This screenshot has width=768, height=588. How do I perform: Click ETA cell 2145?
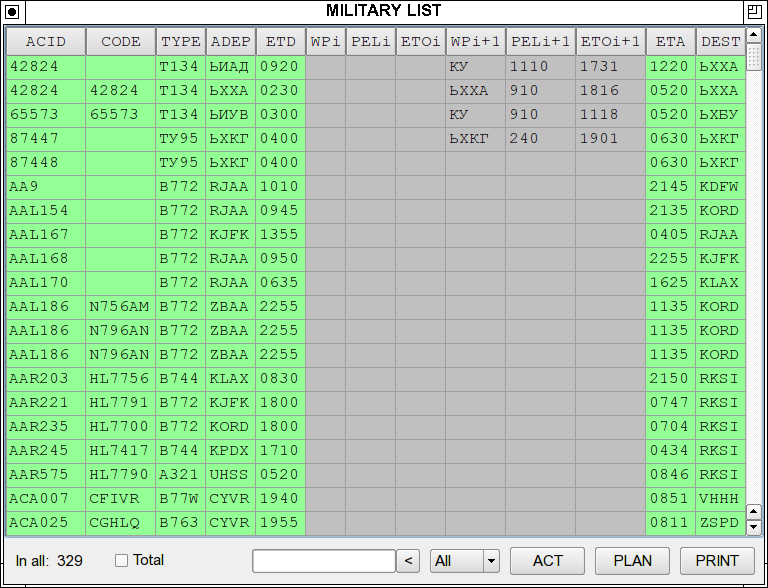coord(671,187)
